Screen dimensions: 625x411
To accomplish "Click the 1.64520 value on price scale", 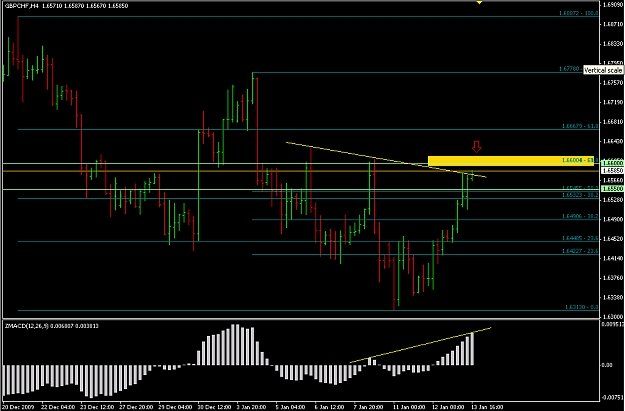I will (x=613, y=238).
